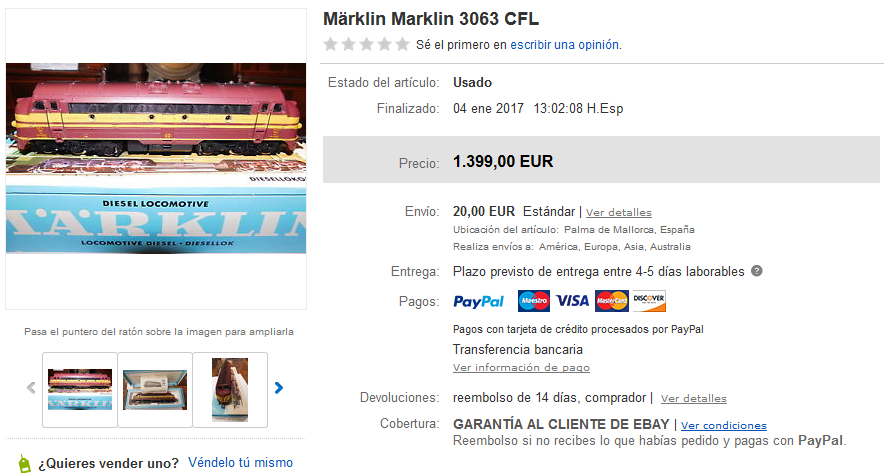The height and width of the screenshot is (476, 884).
Task: Select second thumbnail of boxed locomotive
Action: pos(155,390)
